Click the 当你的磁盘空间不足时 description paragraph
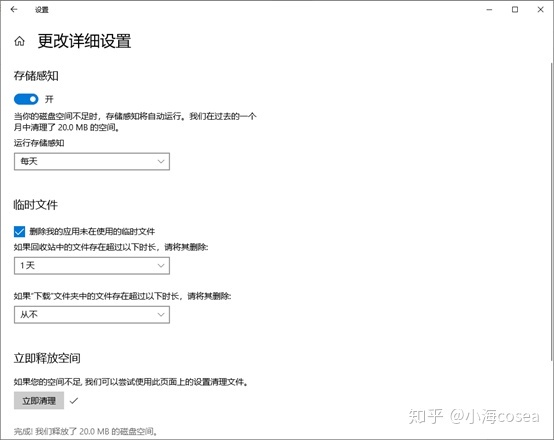This screenshot has width=554, height=440. pos(135,122)
